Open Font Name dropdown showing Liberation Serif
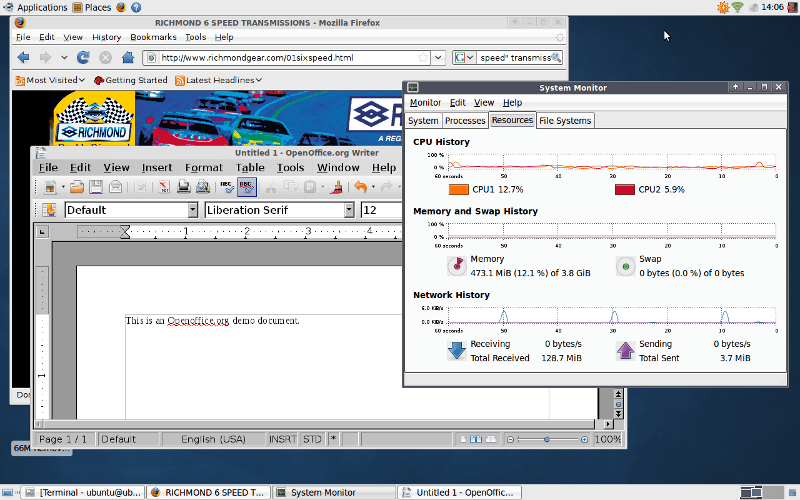The image size is (800, 500). [349, 210]
